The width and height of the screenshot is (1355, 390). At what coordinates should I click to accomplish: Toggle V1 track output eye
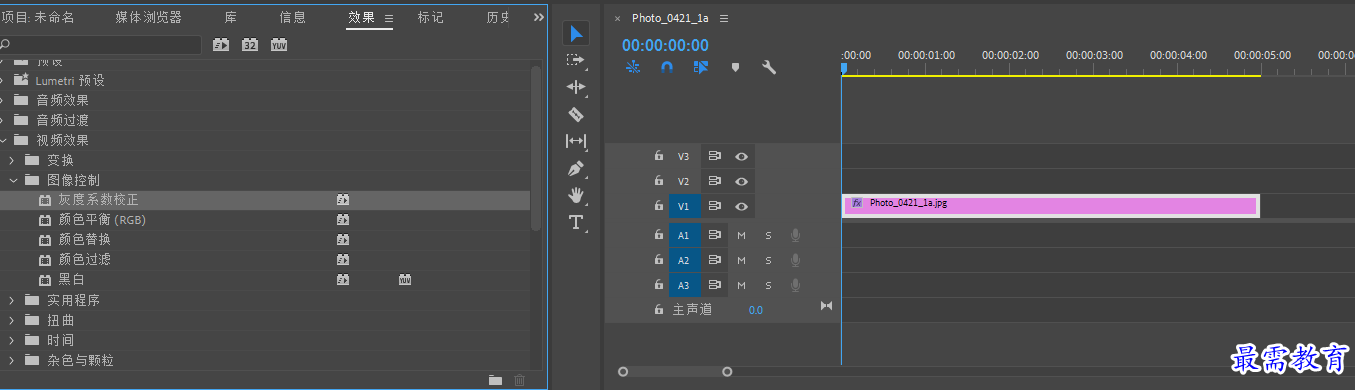[x=741, y=206]
